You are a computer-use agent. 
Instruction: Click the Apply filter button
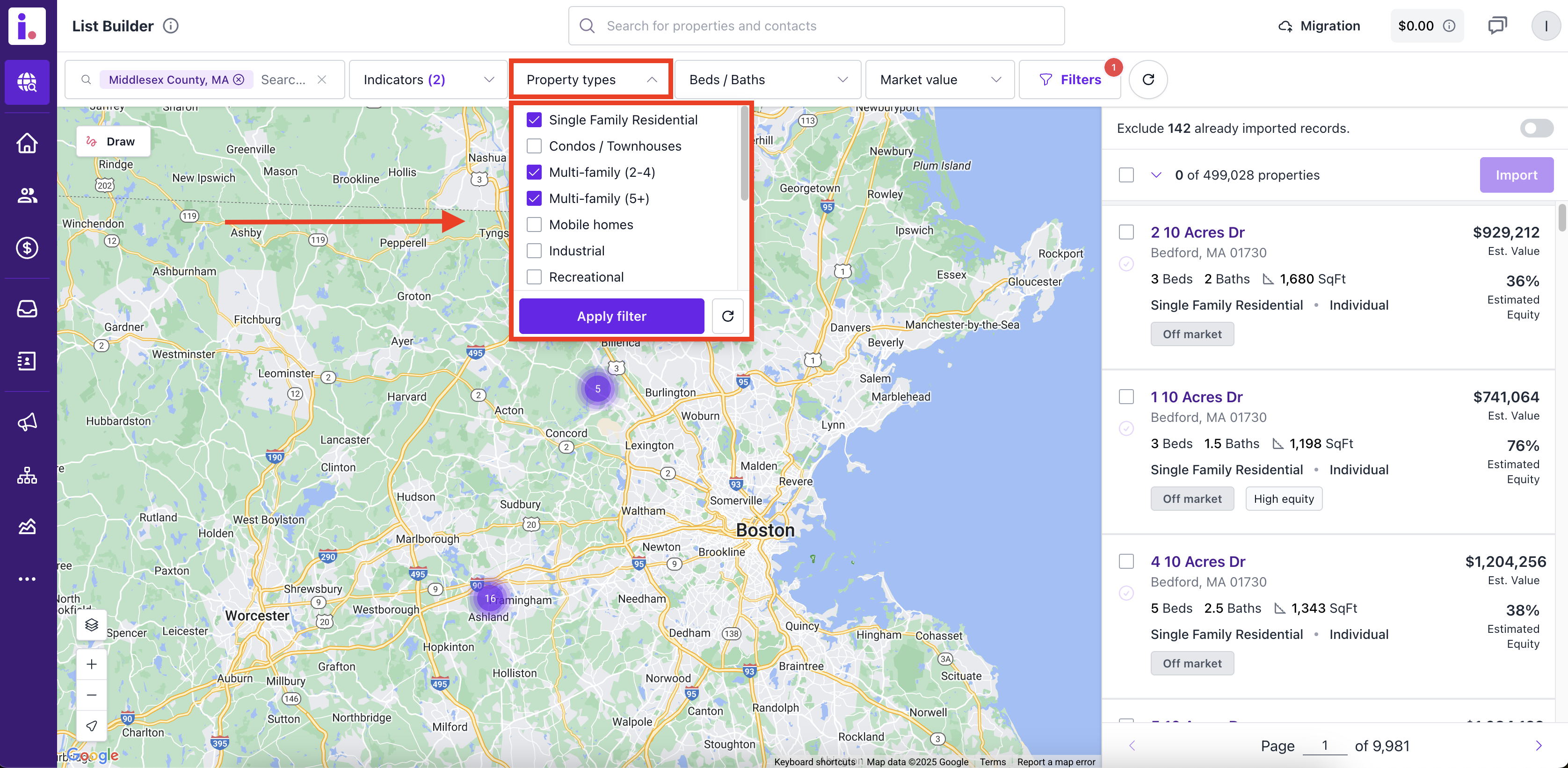[x=611, y=316]
